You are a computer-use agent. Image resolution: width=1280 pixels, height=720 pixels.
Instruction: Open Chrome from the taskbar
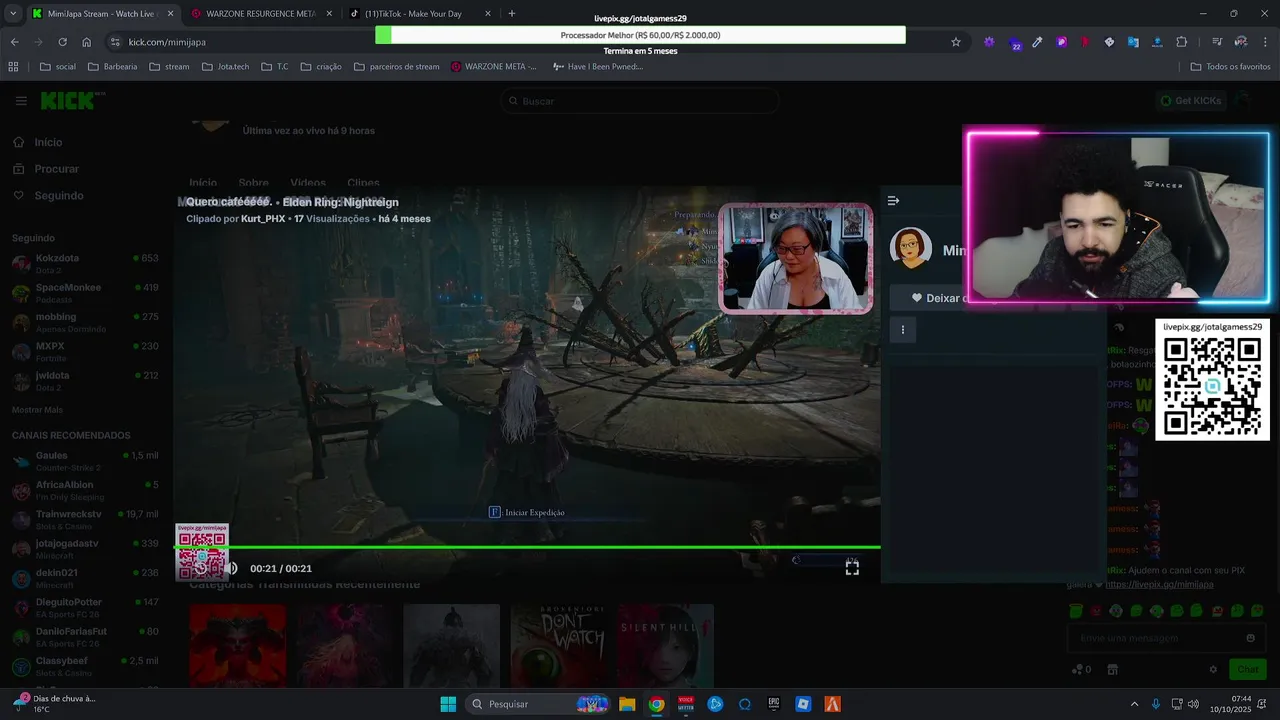656,704
